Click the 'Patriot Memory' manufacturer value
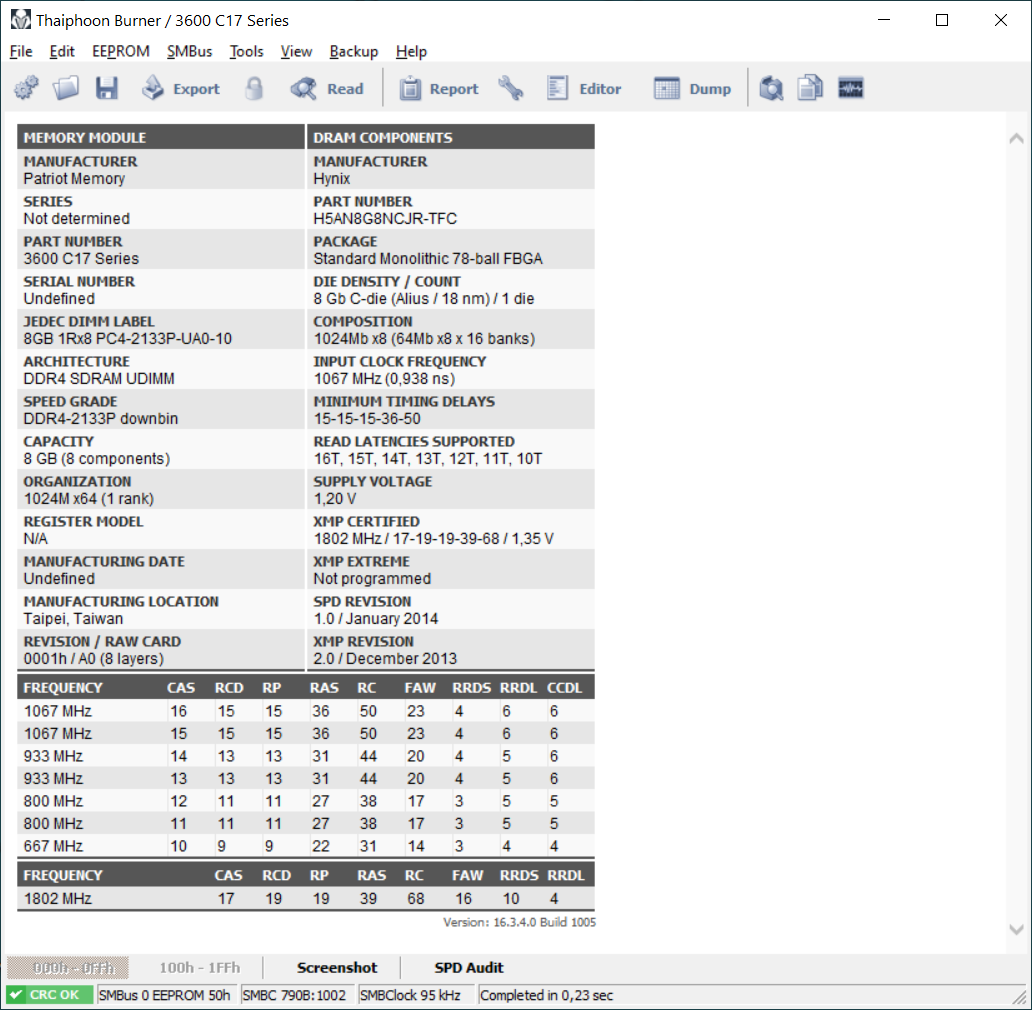 (74, 179)
